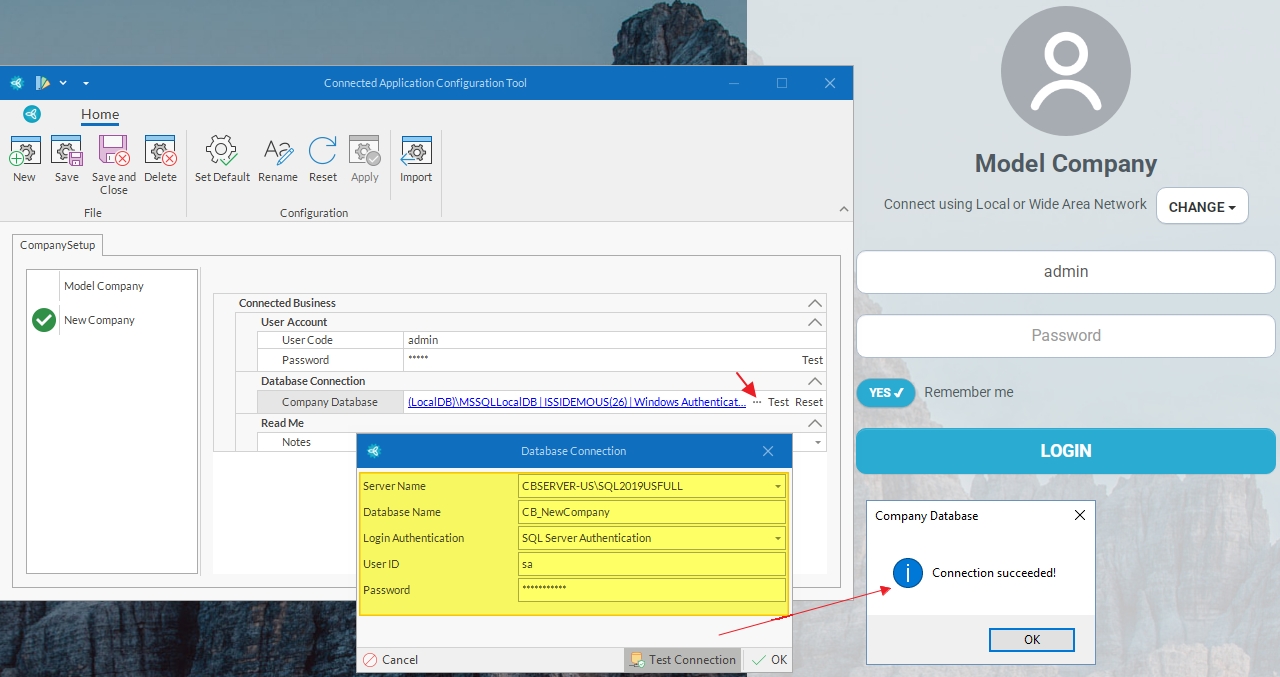Image resolution: width=1280 pixels, height=677 pixels.
Task: Open the Login Authentication dropdown
Action: 777,539
